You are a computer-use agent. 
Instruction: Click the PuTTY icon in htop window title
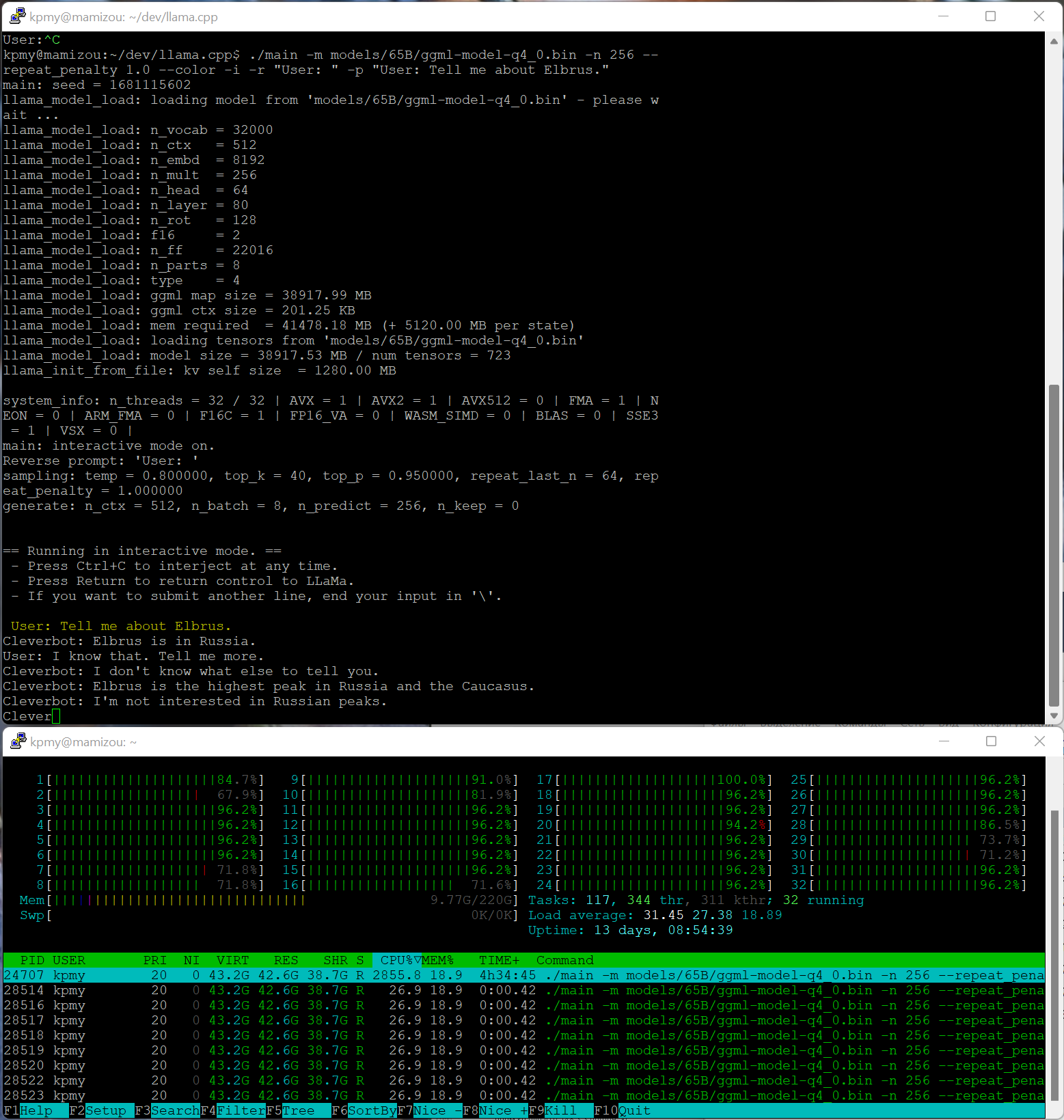pos(18,741)
